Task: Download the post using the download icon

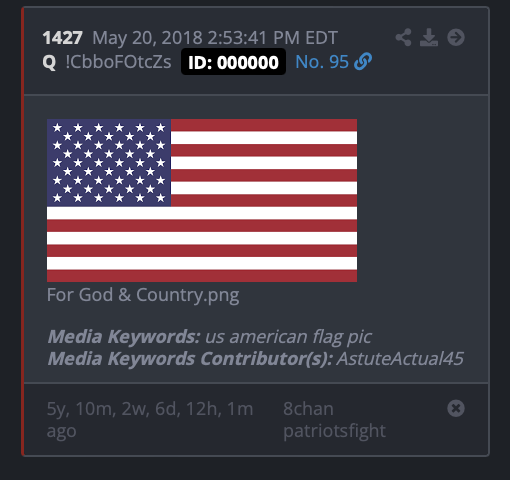Action: pyautogui.click(x=429, y=37)
